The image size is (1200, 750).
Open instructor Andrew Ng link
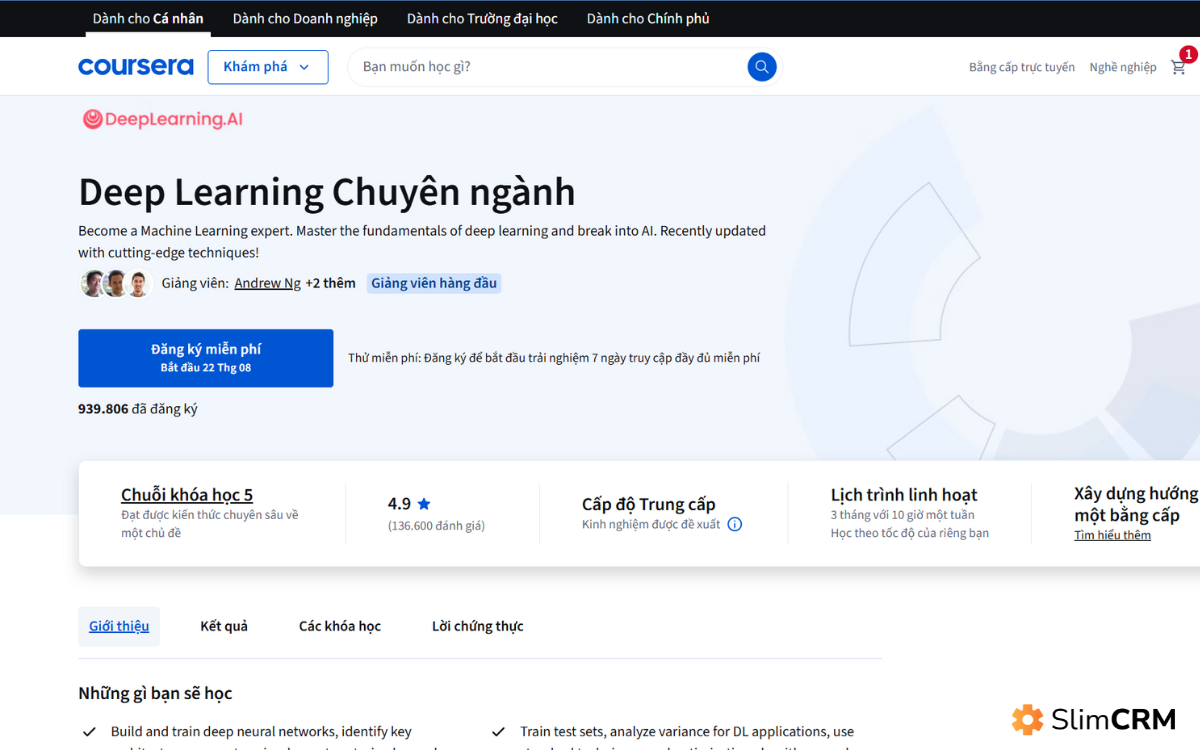tap(267, 283)
